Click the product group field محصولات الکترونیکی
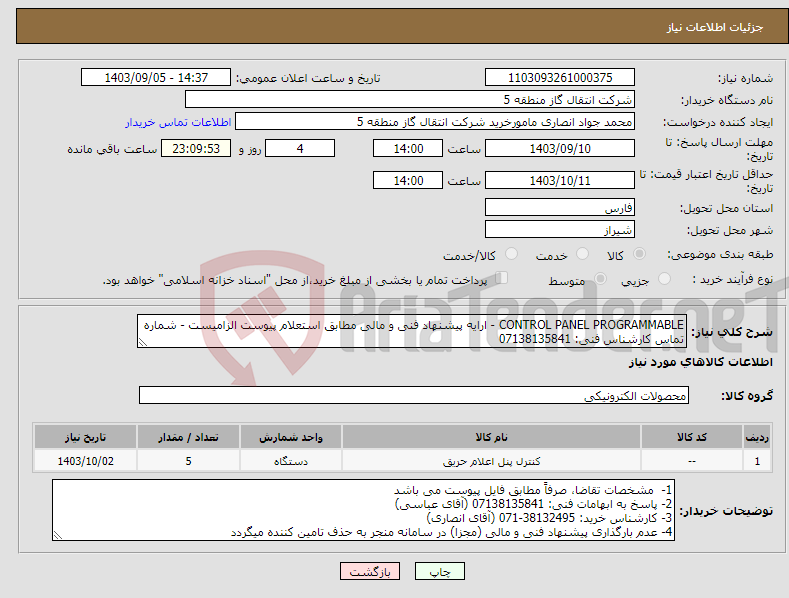789x598 pixels. 414,396
